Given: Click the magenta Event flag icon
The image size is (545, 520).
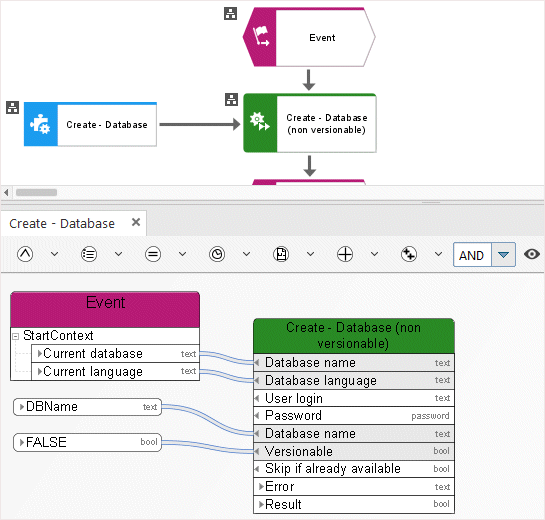Looking at the screenshot, I should (261, 36).
